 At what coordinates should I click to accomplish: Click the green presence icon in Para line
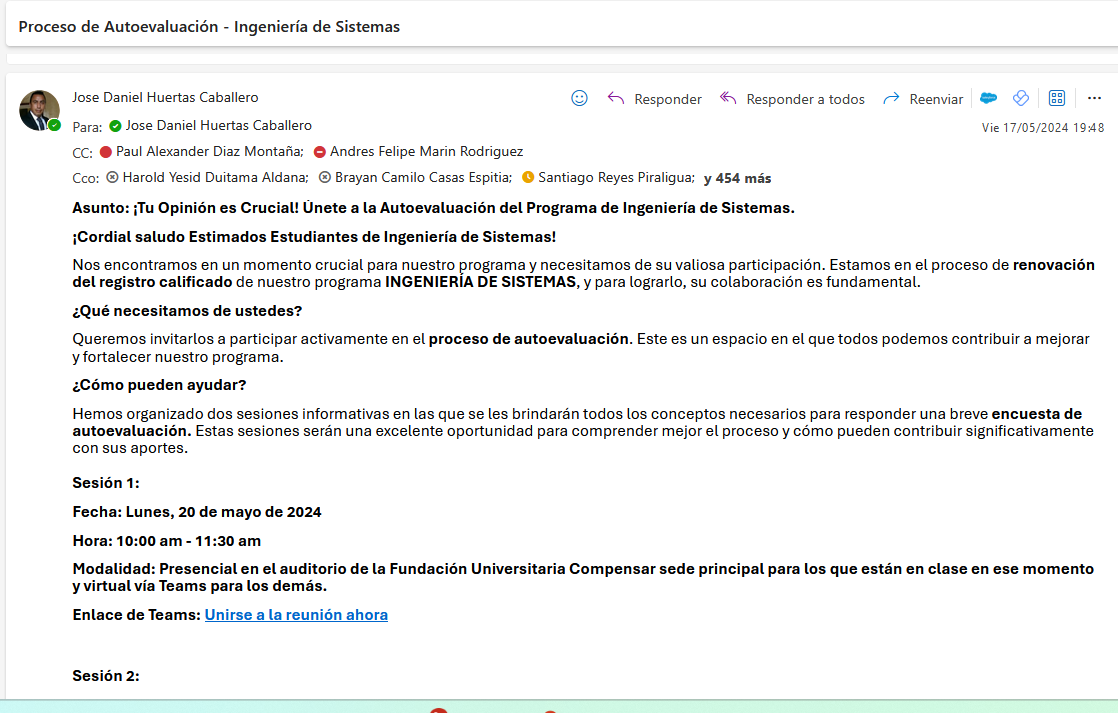116,126
